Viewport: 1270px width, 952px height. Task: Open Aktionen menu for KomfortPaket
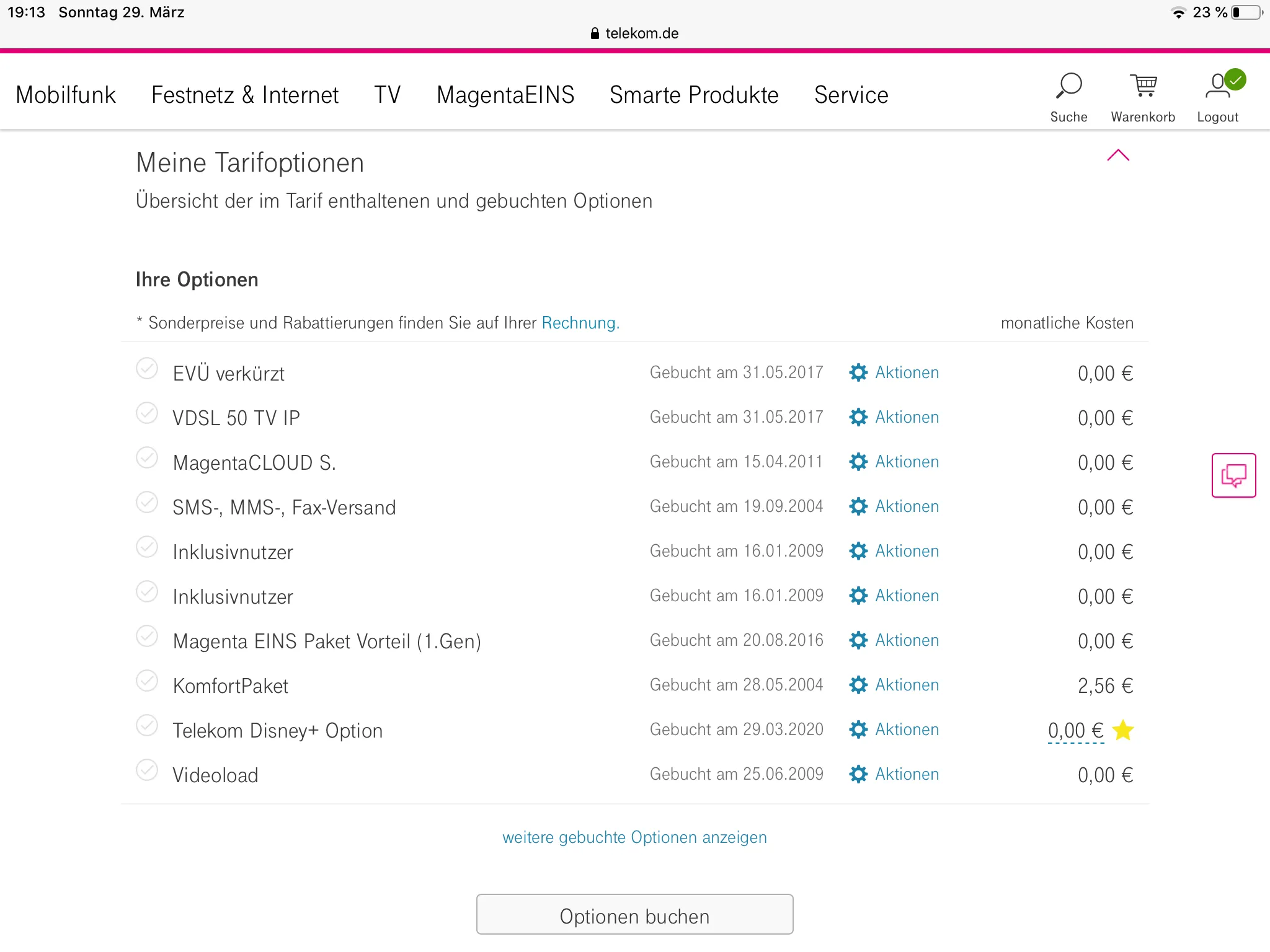coord(907,685)
